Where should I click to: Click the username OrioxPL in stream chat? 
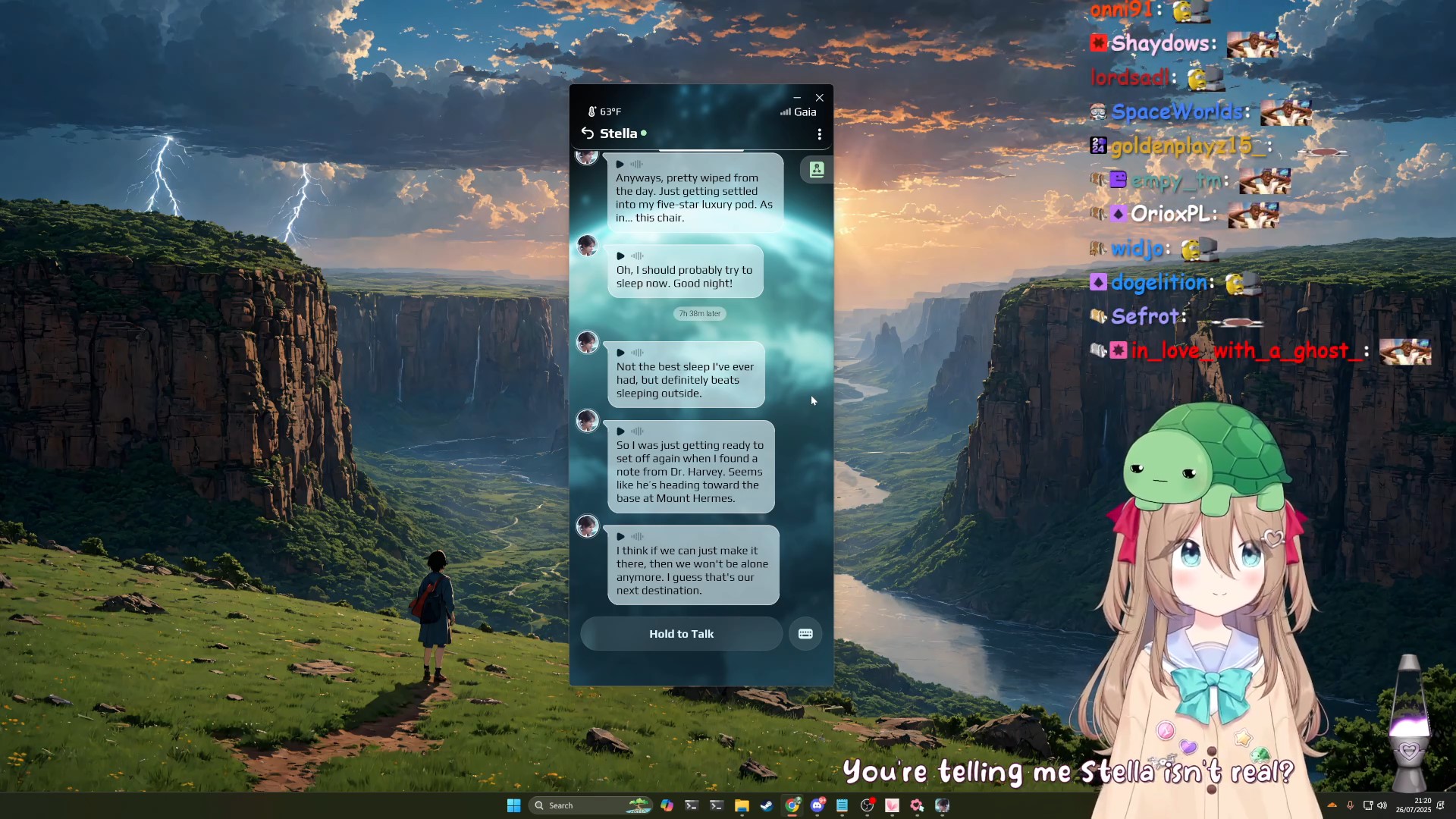pos(1170,215)
